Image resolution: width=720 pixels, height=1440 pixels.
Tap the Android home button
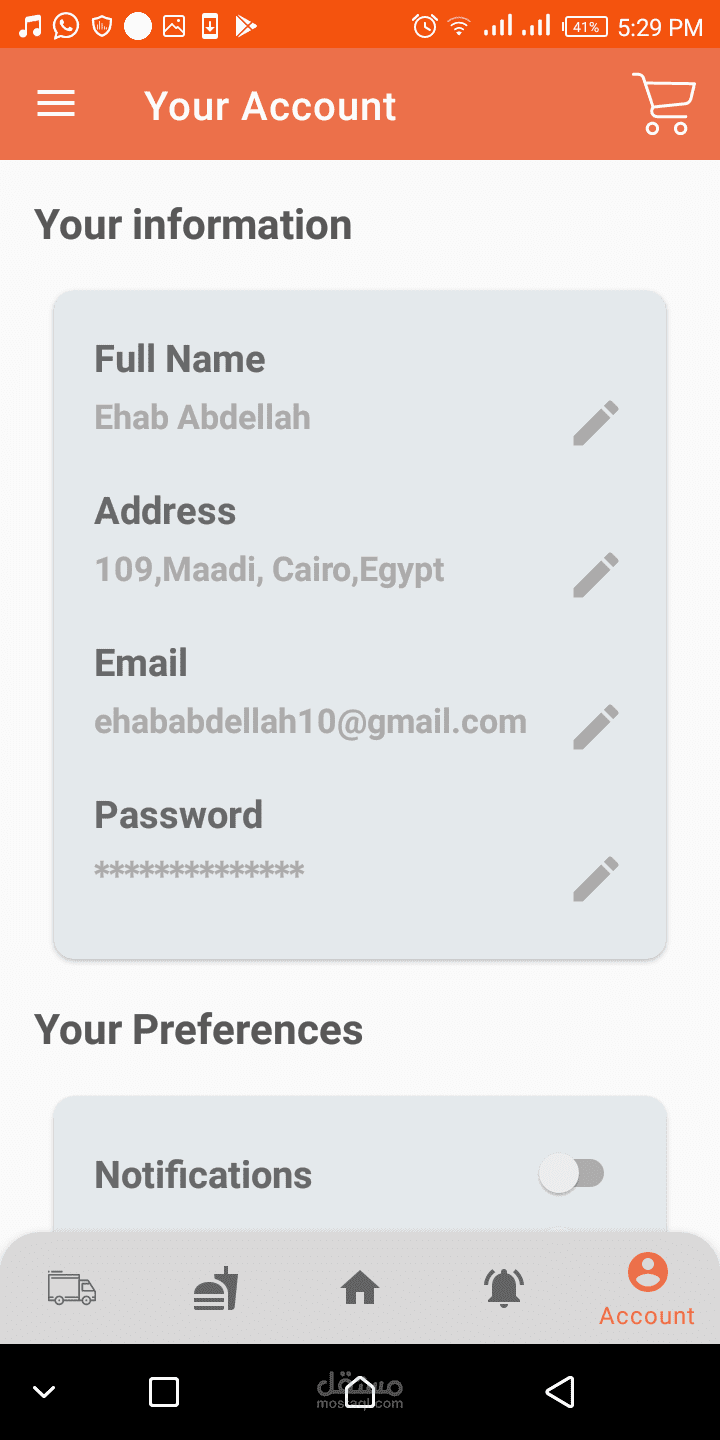click(x=360, y=1392)
